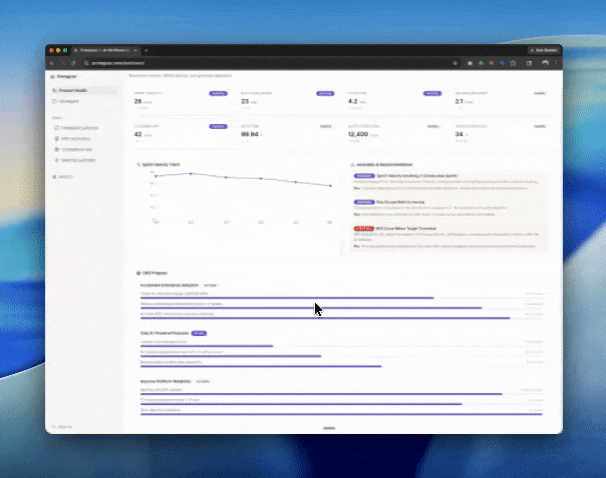The height and width of the screenshot is (478, 606).
Task: Click the Anomalies & Recommendations heading
Action: 384,165
